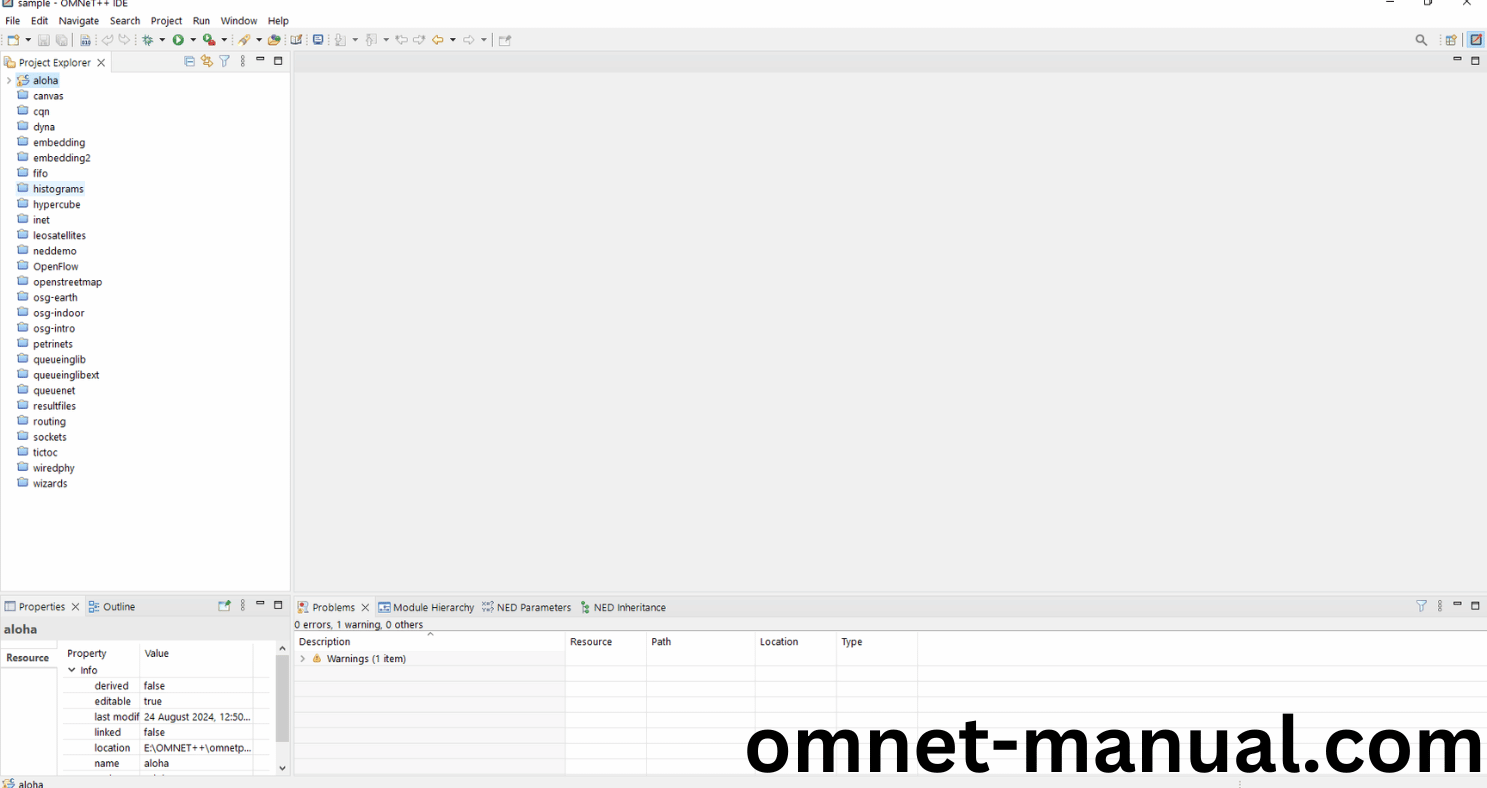1487x788 pixels.
Task: Switch to the Module Hierarchy tab
Action: click(426, 607)
